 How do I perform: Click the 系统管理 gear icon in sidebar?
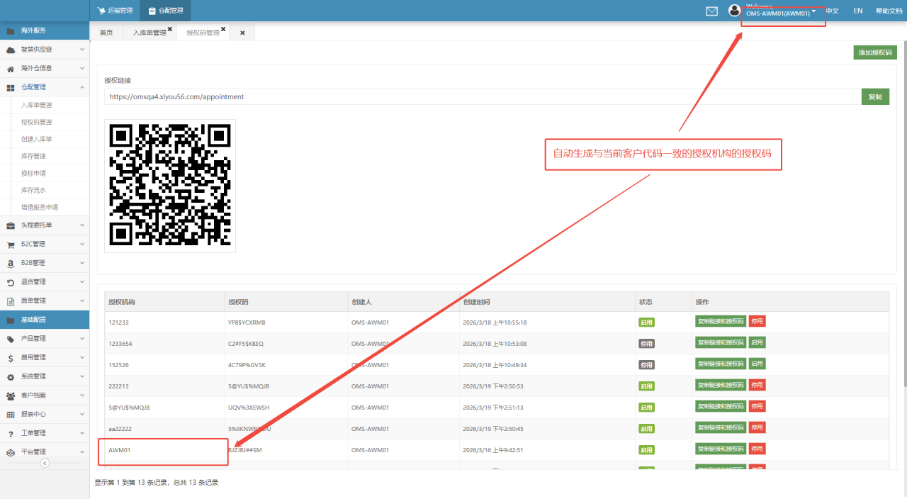click(x=10, y=376)
